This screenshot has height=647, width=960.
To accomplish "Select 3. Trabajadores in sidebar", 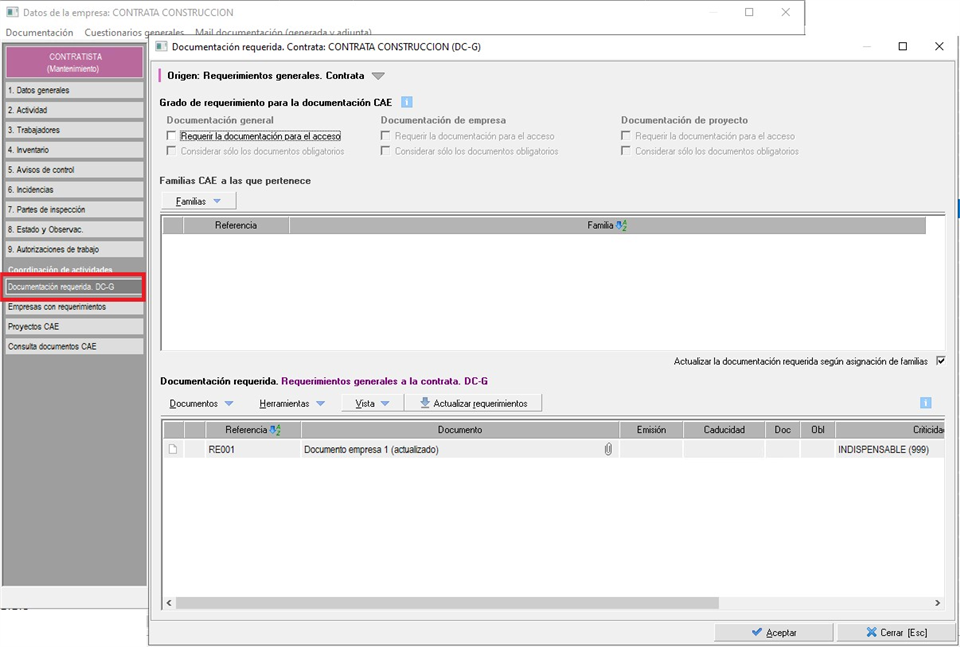I will 74,130.
